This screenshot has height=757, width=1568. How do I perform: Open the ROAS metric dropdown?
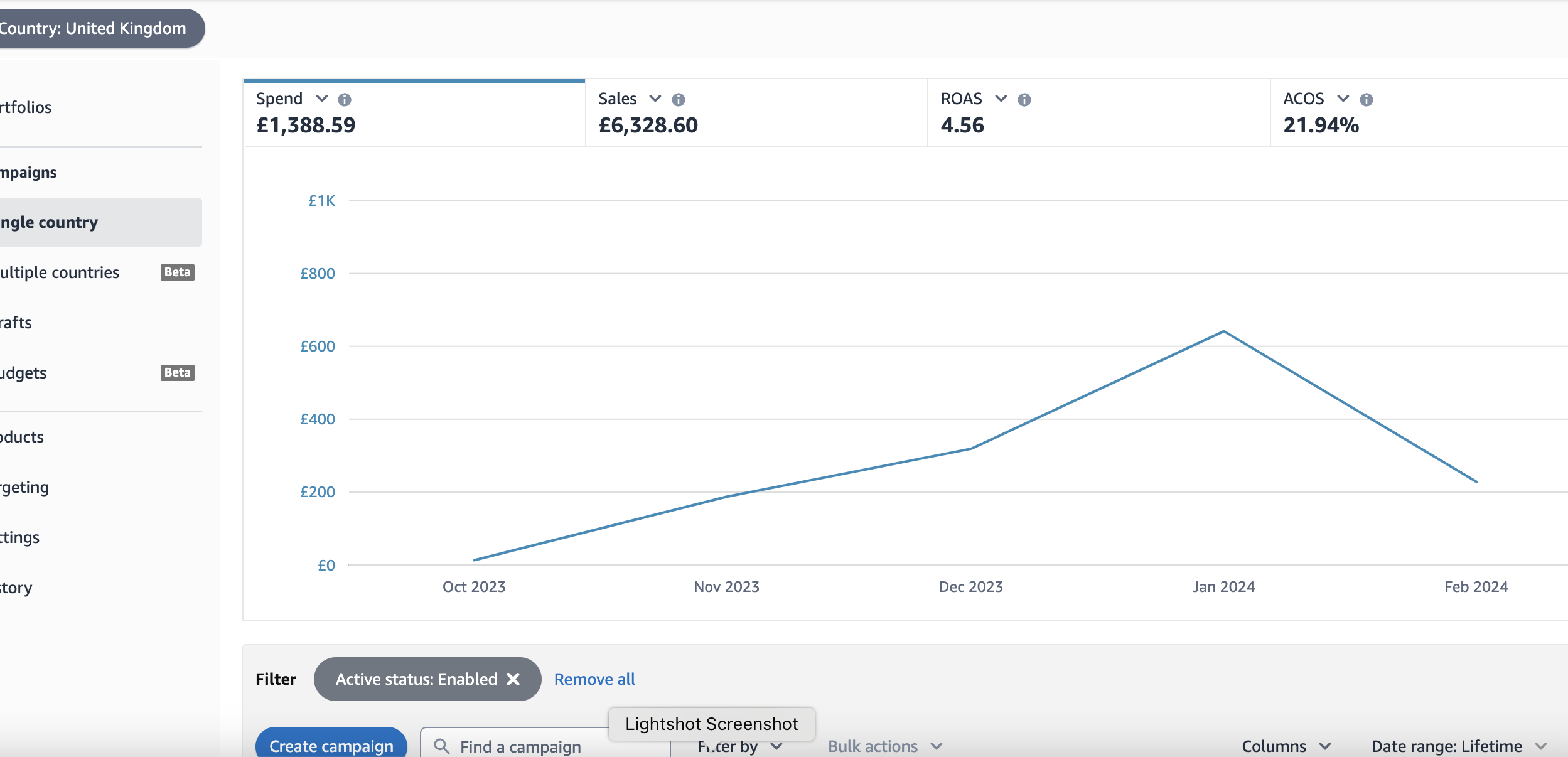(1001, 99)
